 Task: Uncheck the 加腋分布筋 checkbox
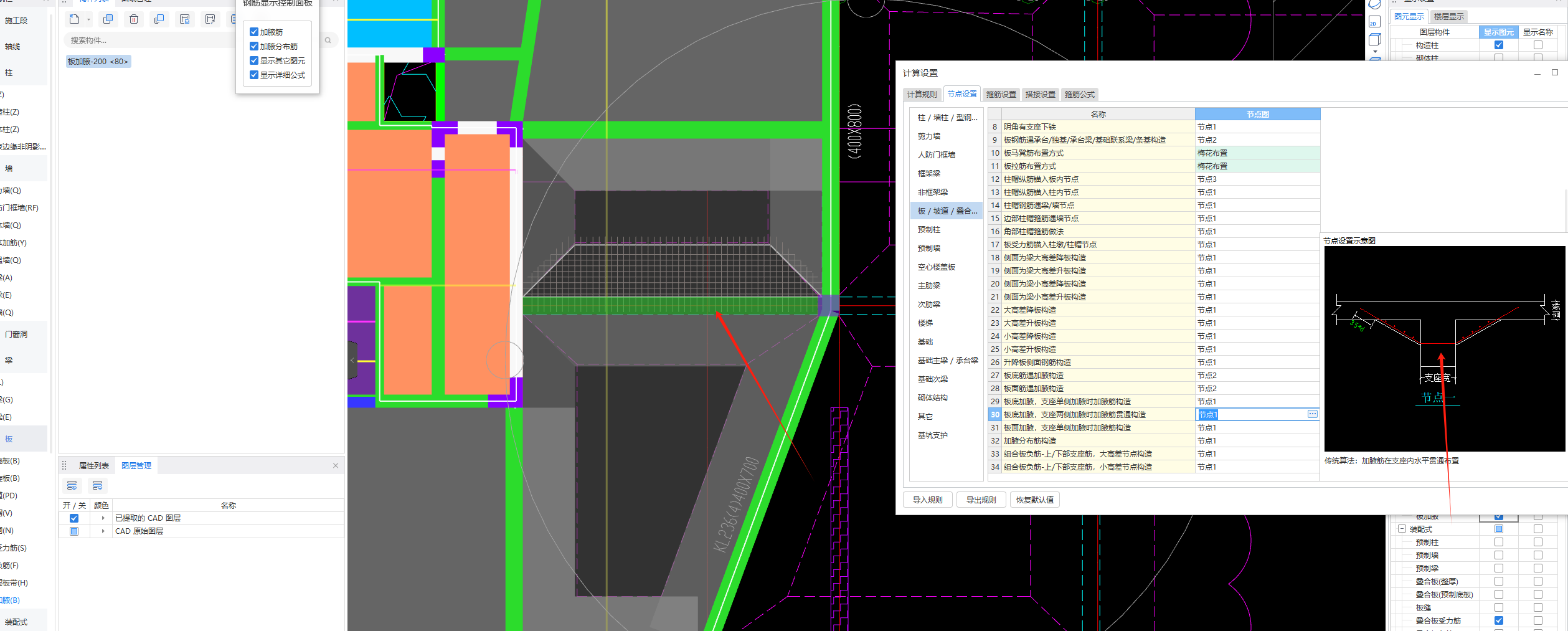[x=254, y=46]
